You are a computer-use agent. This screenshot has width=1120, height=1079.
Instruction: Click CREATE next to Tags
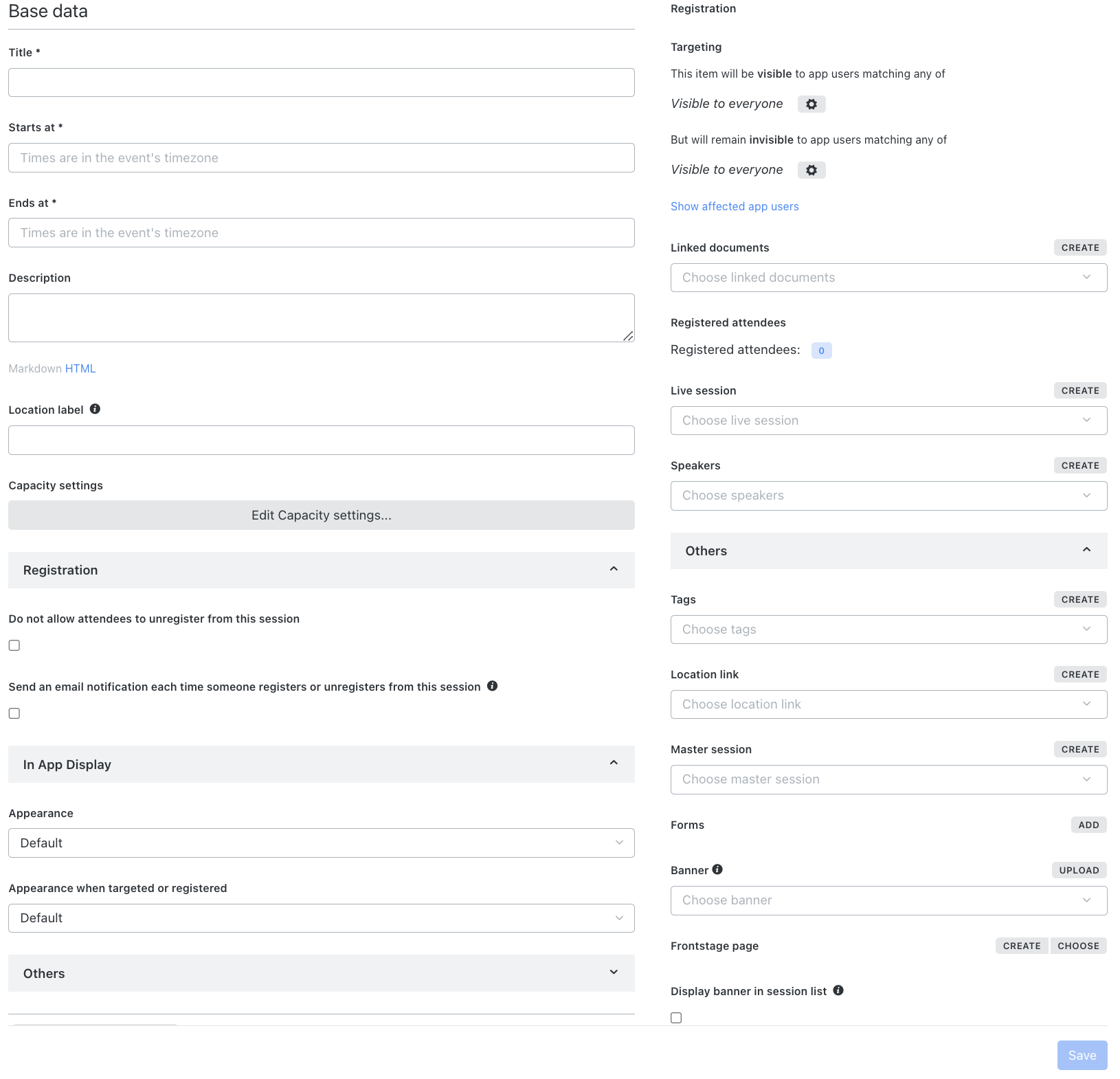(1079, 599)
